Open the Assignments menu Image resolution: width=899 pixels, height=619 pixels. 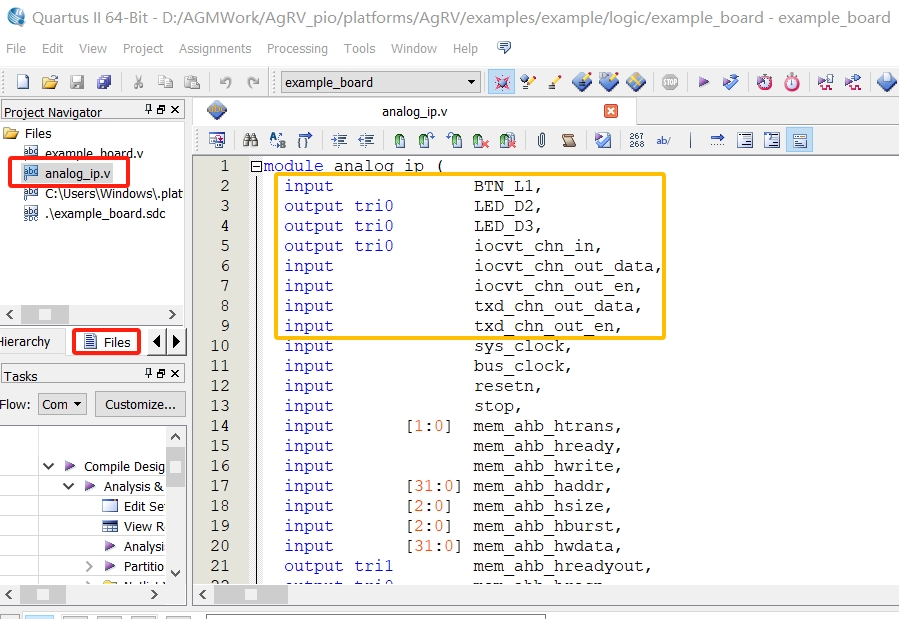(x=215, y=49)
